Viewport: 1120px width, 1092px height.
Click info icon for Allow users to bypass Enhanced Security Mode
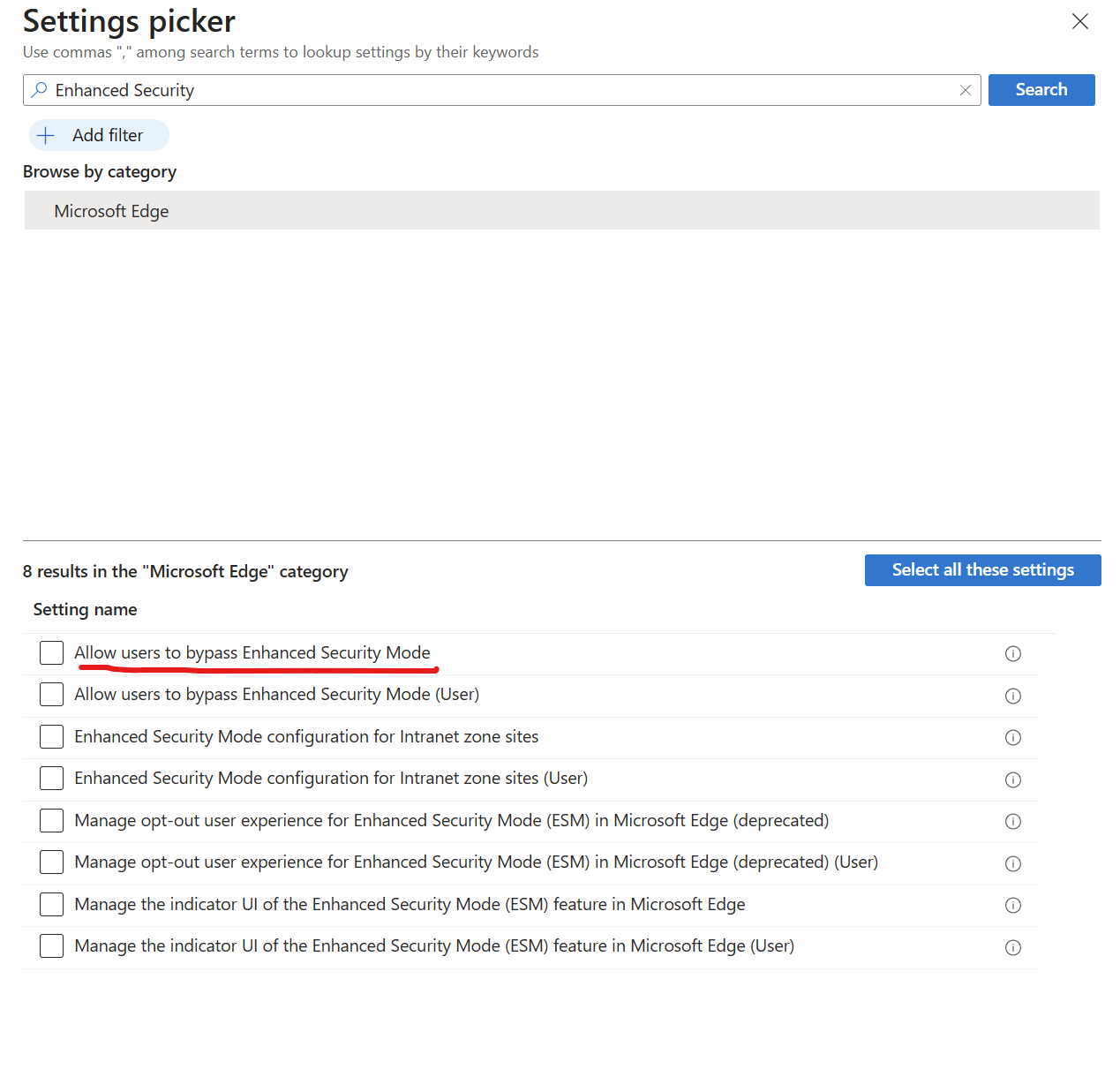click(x=1012, y=654)
